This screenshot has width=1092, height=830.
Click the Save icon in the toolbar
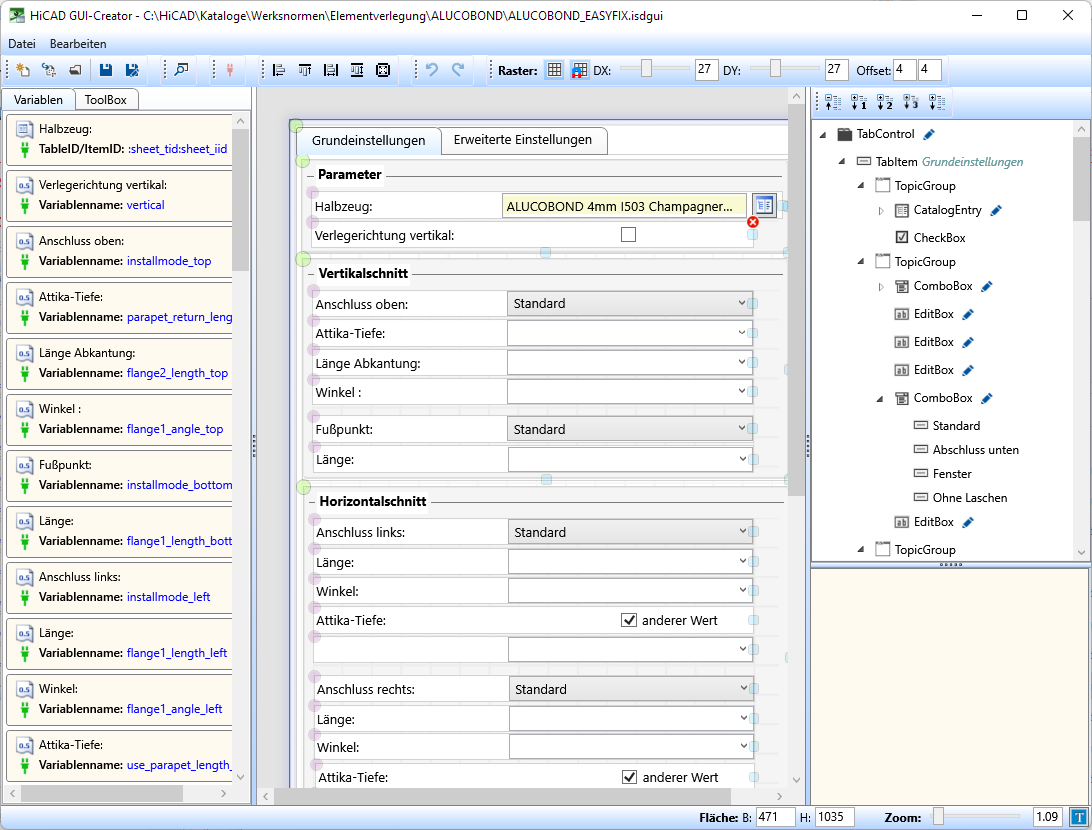(105, 70)
